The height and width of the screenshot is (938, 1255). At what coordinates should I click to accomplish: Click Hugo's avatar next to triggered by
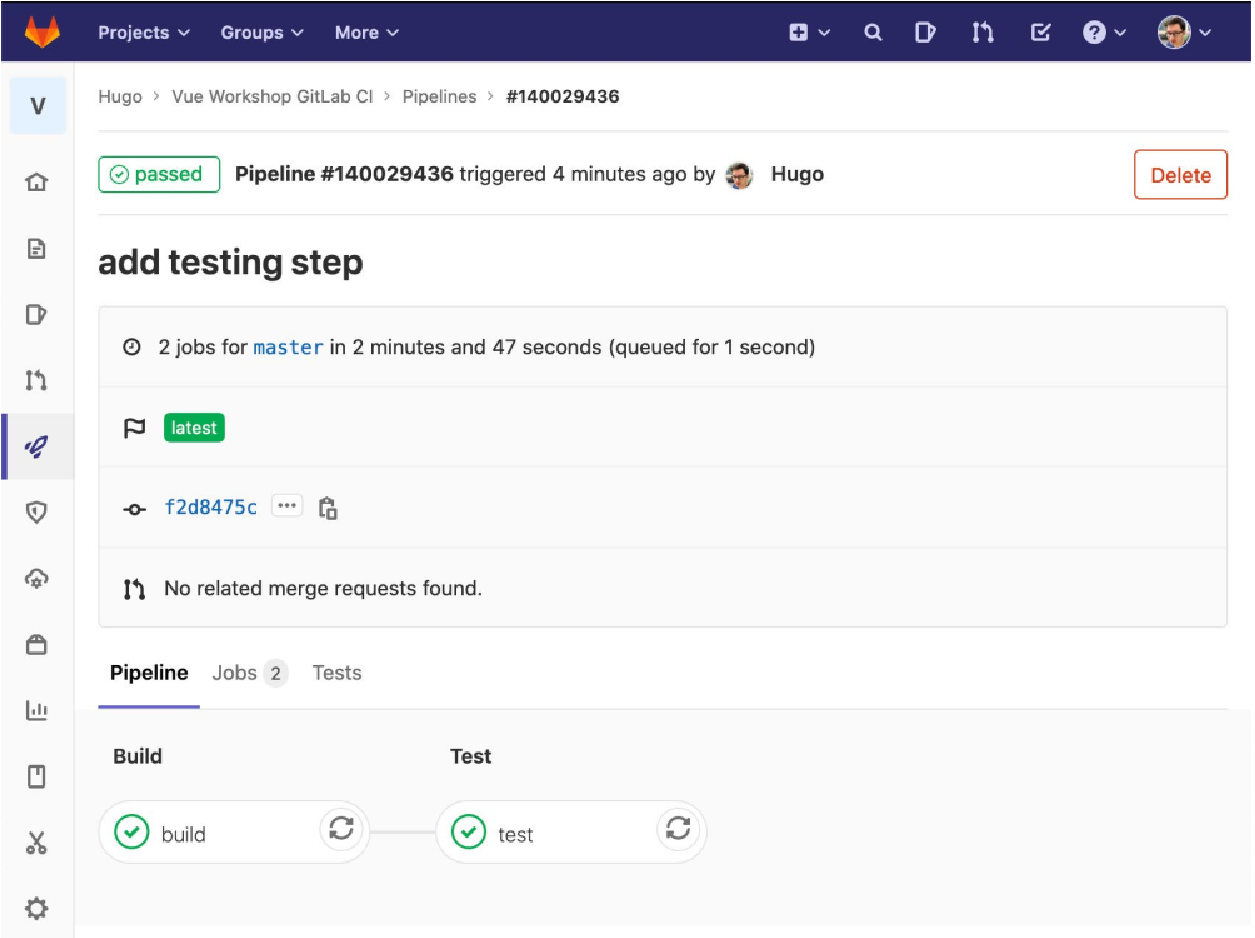tap(739, 175)
